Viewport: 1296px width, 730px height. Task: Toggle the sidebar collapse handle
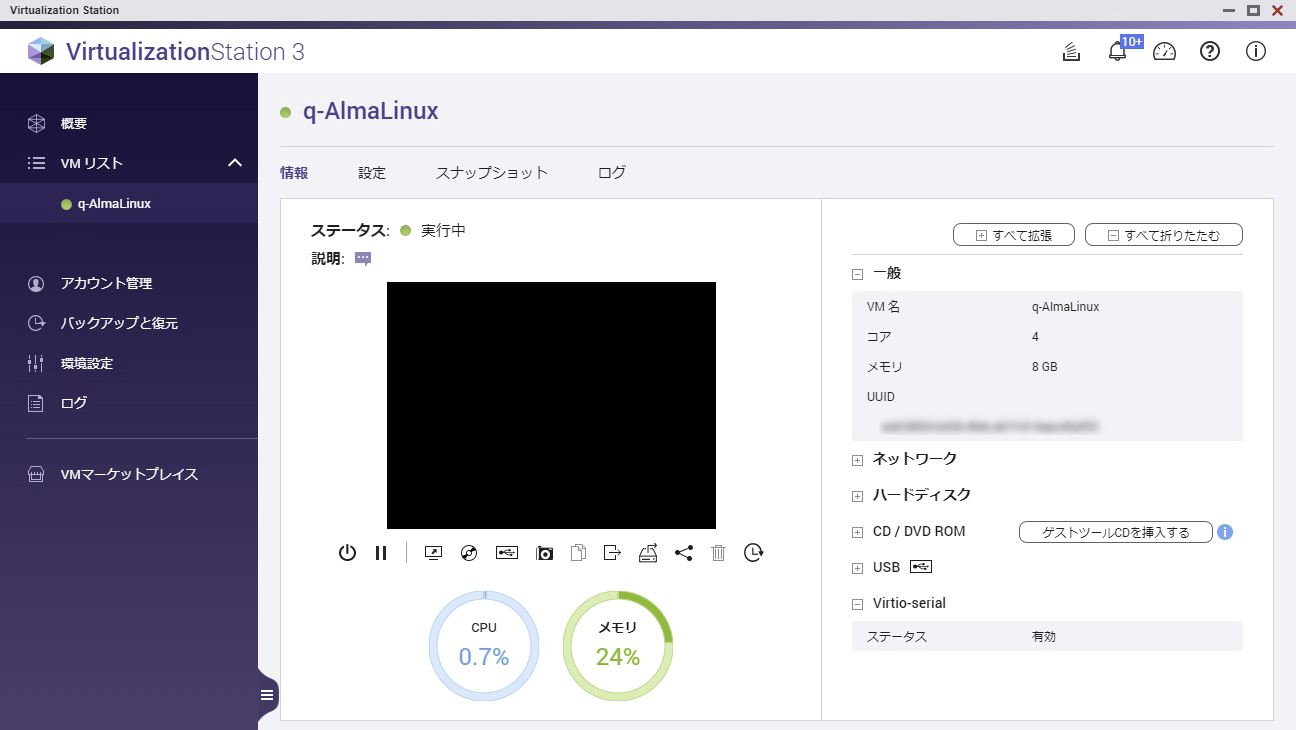point(267,695)
